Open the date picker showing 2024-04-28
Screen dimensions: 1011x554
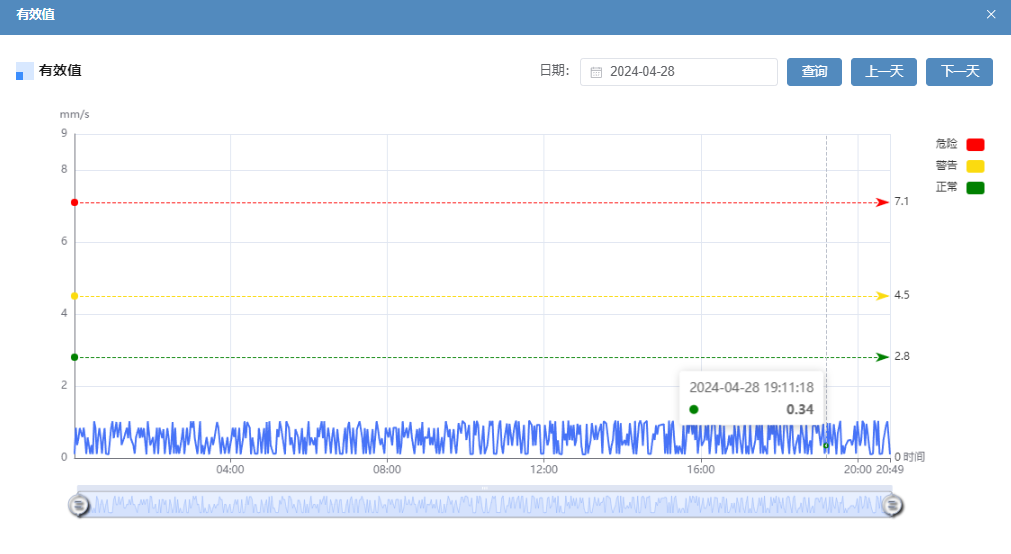678,72
